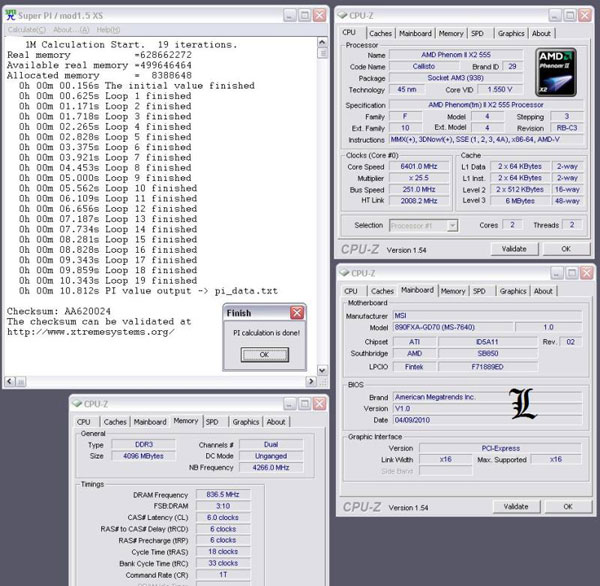Click the CPU-Z title icon in Mainboard window
600x586 pixels.
(x=343, y=273)
